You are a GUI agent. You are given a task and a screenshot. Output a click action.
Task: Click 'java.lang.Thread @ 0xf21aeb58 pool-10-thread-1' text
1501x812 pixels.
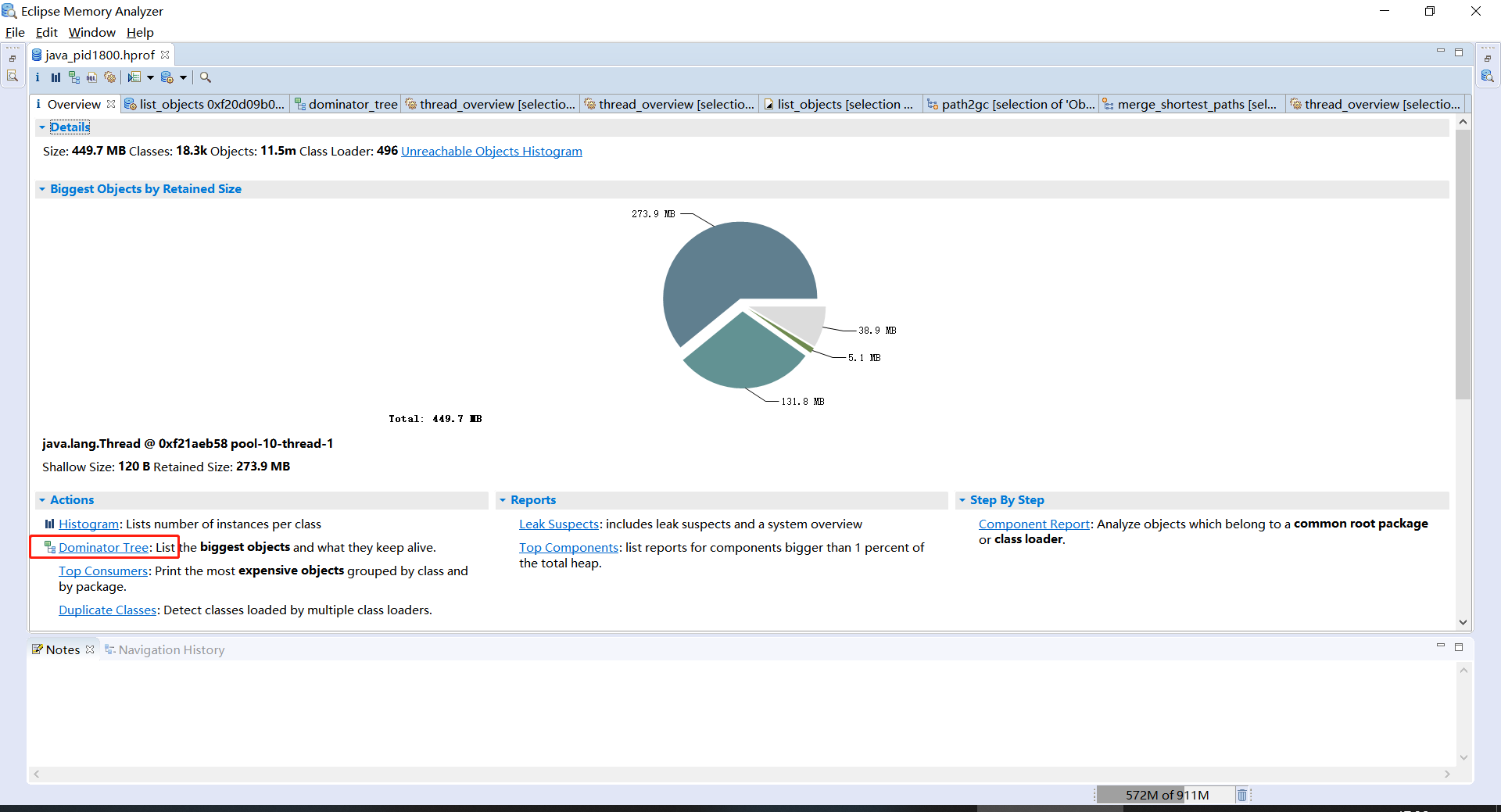tap(188, 443)
